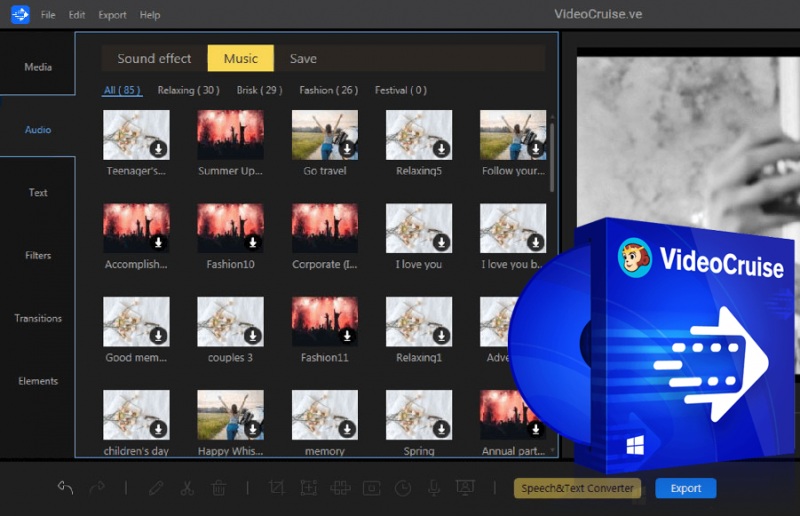800x516 pixels.
Task: Download the Spring track
Action: [441, 429]
